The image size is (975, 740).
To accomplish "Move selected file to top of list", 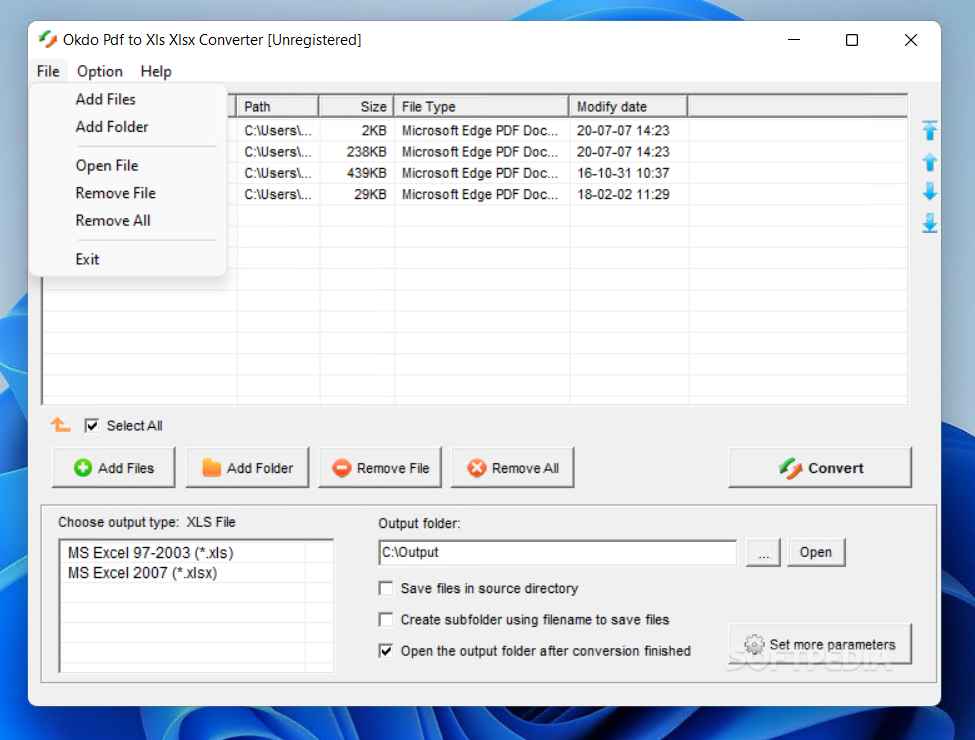I will [x=930, y=130].
